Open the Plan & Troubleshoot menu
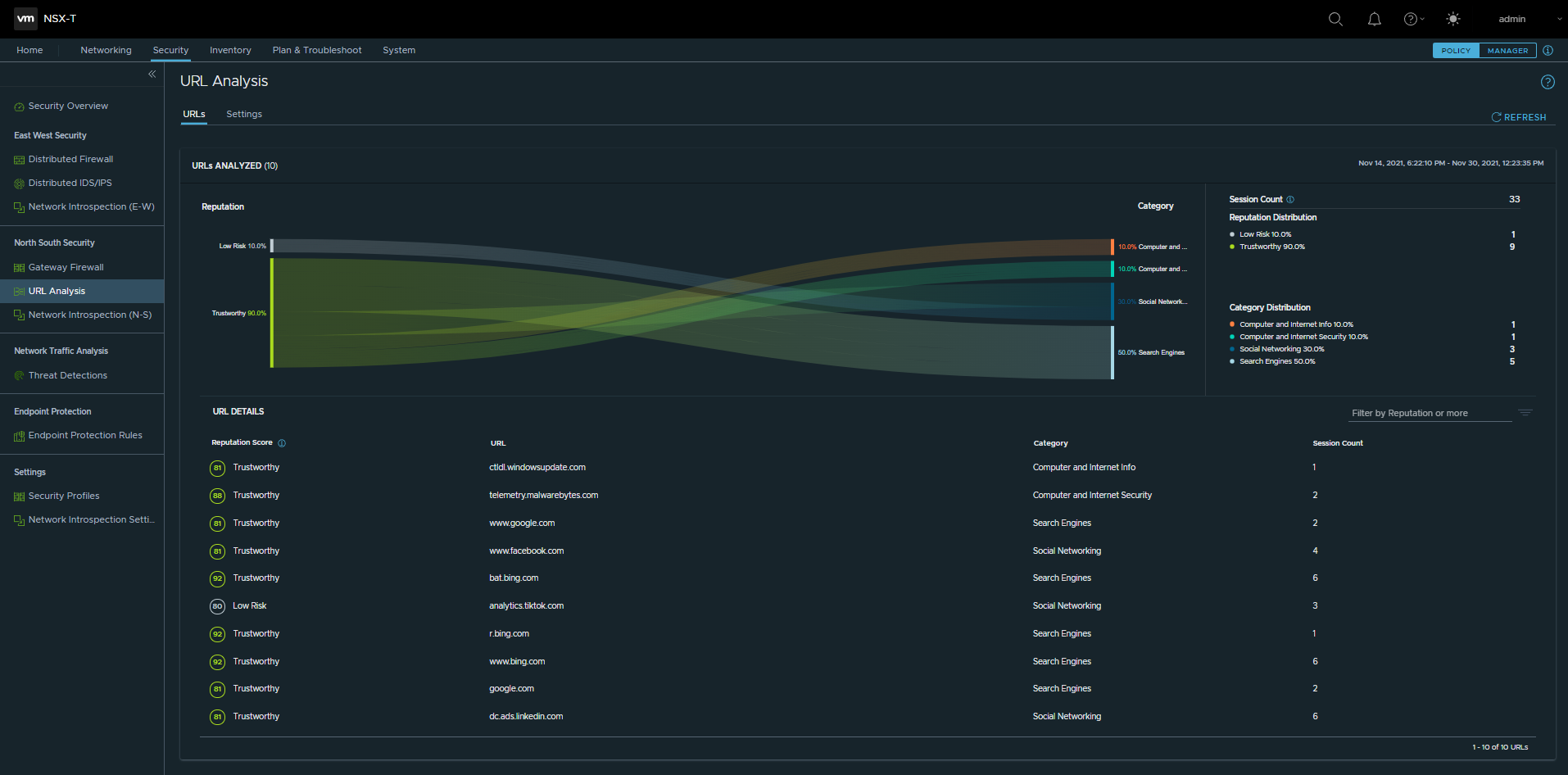Image resolution: width=1568 pixels, height=775 pixels. coord(317,50)
